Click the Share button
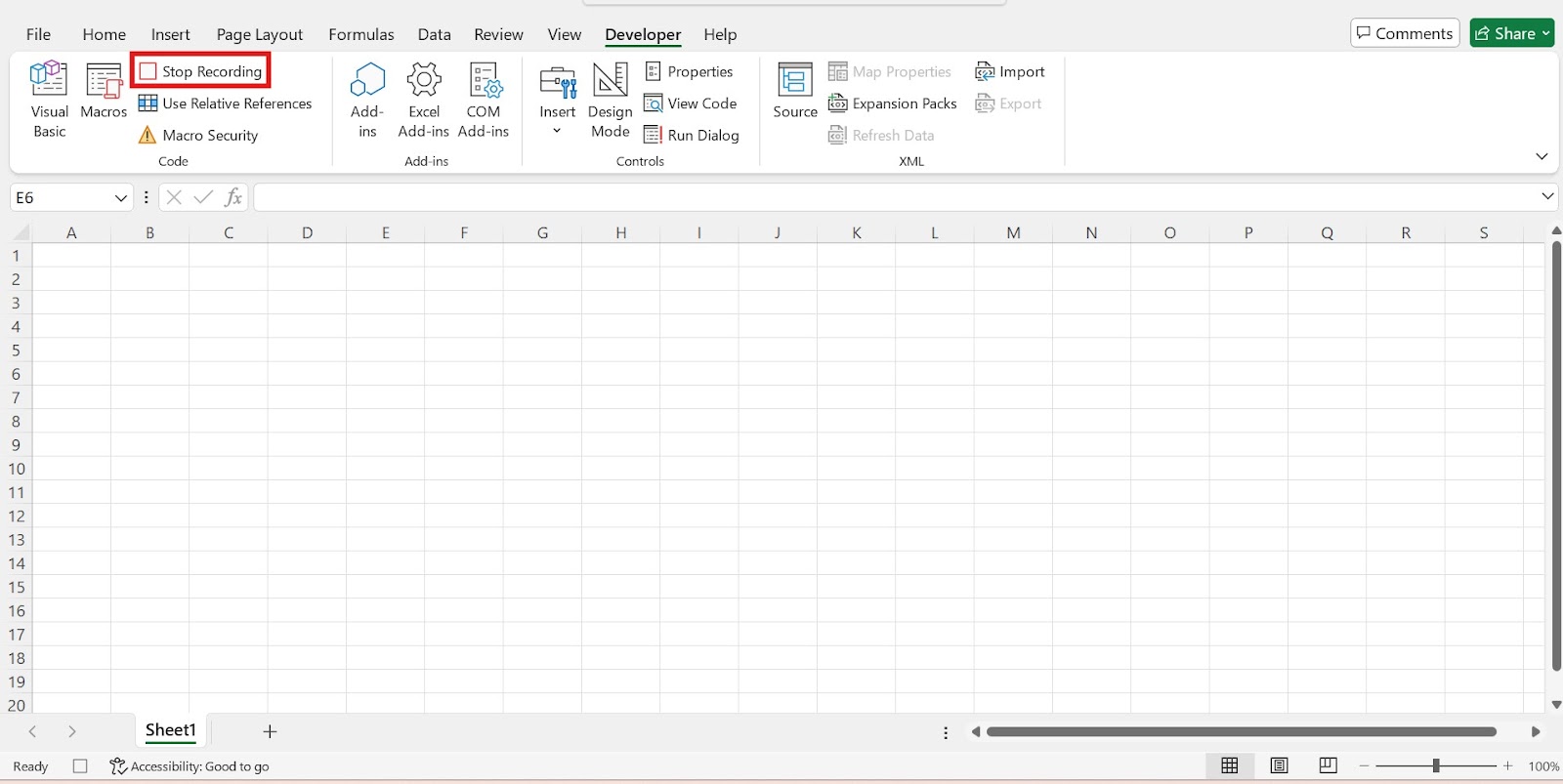This screenshot has width=1563, height=784. tap(1511, 33)
